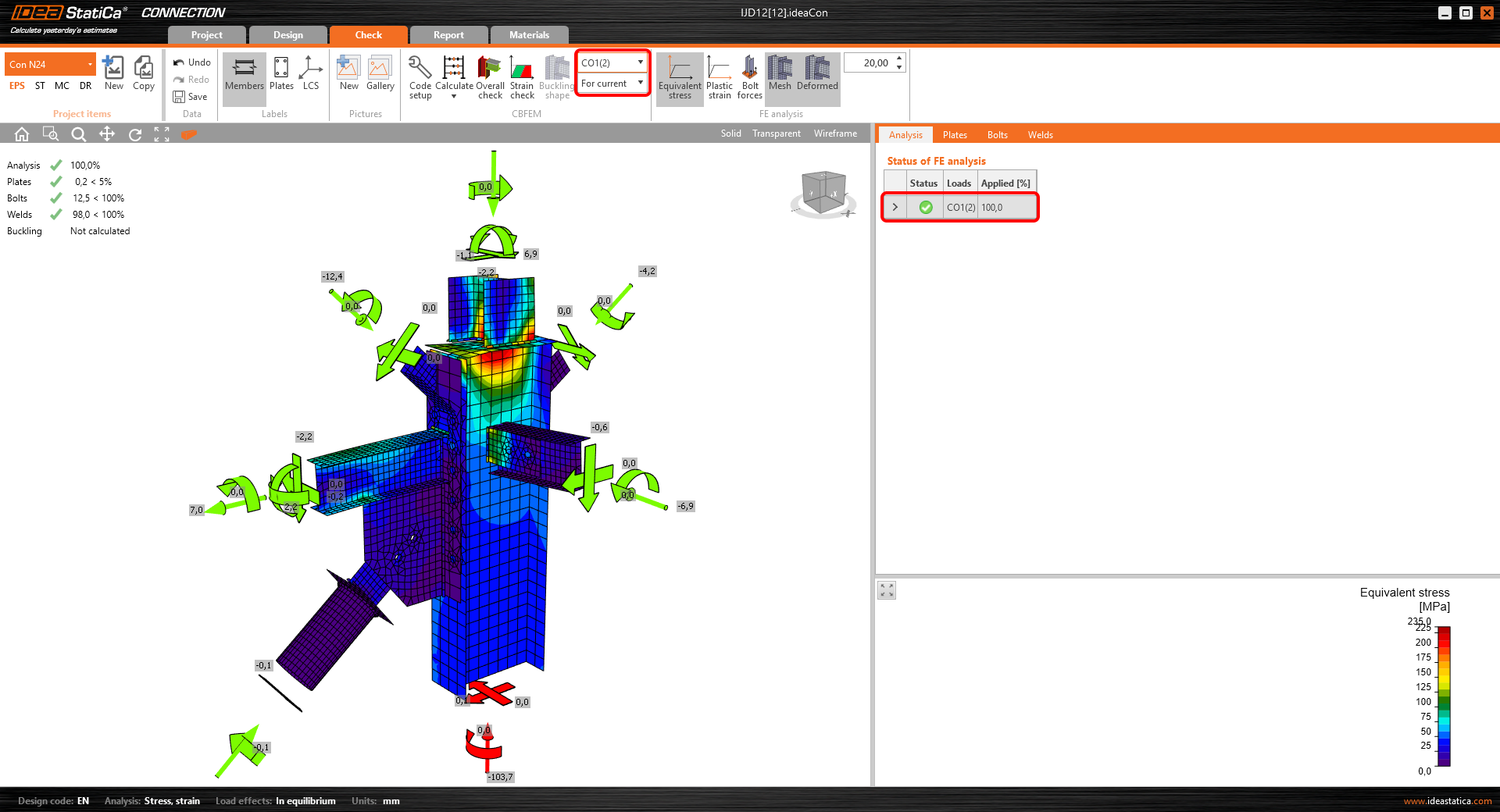The height and width of the screenshot is (812, 1500).
Task: Click the New project item icon
Action: (x=114, y=73)
